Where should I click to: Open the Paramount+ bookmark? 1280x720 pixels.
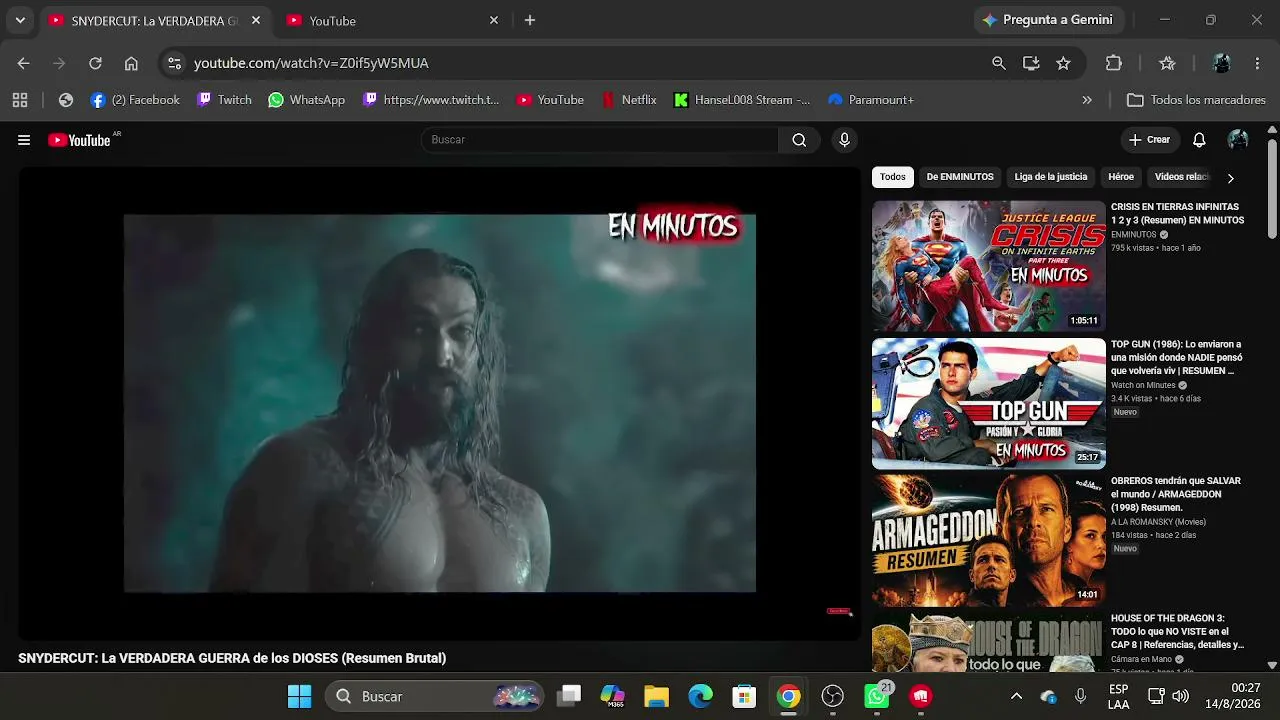(x=871, y=100)
